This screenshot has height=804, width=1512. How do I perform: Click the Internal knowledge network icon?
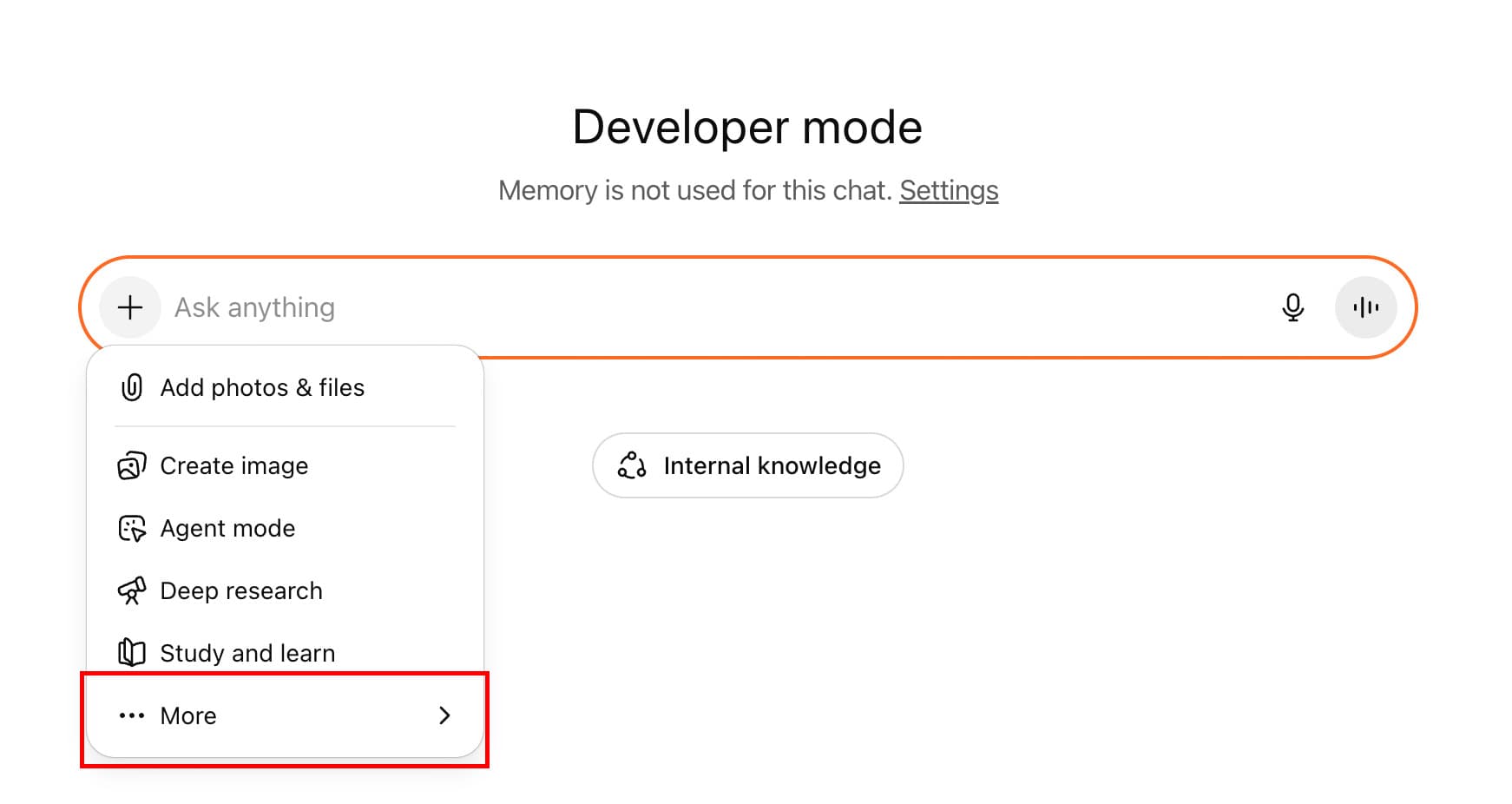633,465
